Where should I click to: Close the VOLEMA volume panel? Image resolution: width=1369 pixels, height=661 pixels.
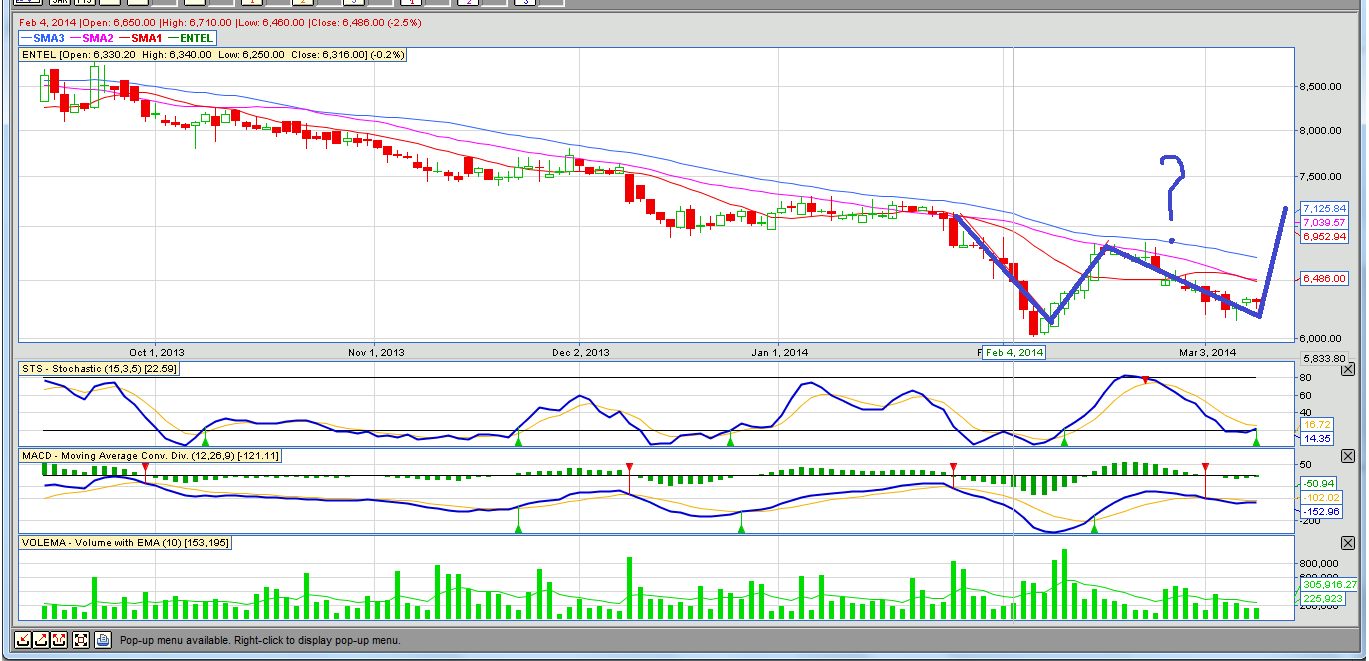pos(1347,543)
